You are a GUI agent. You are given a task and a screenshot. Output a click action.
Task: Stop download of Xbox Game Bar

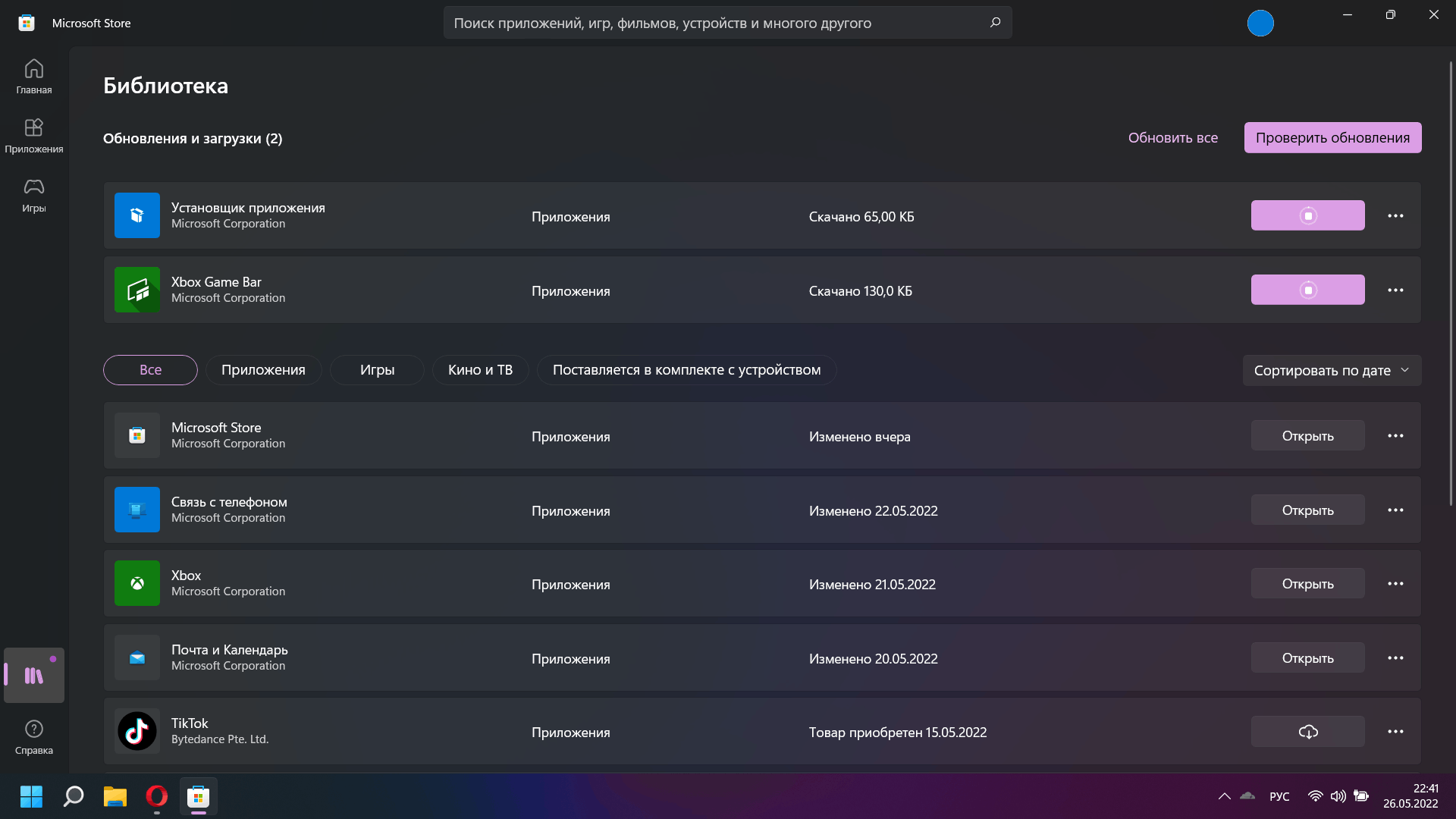[1307, 290]
